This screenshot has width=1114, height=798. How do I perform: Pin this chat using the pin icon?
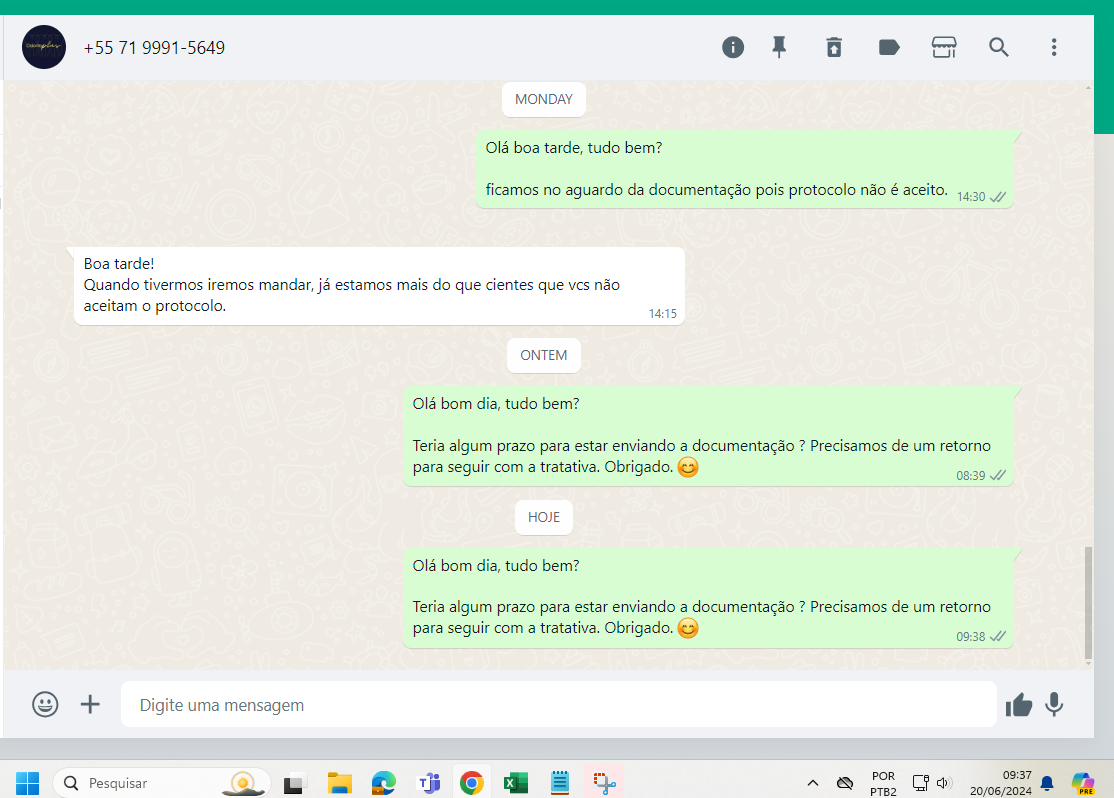[780, 47]
